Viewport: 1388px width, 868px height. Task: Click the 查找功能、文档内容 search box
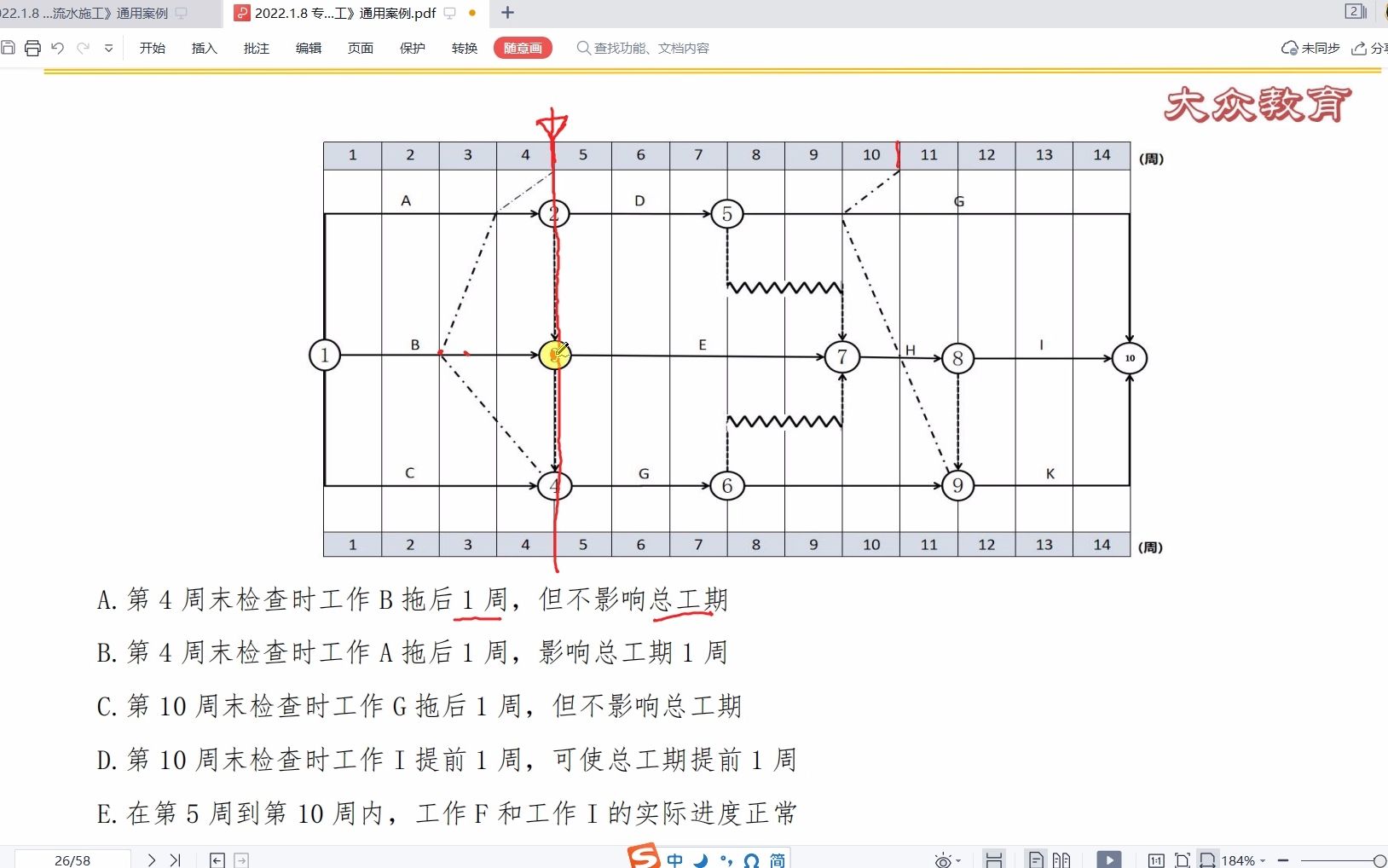pos(644,49)
